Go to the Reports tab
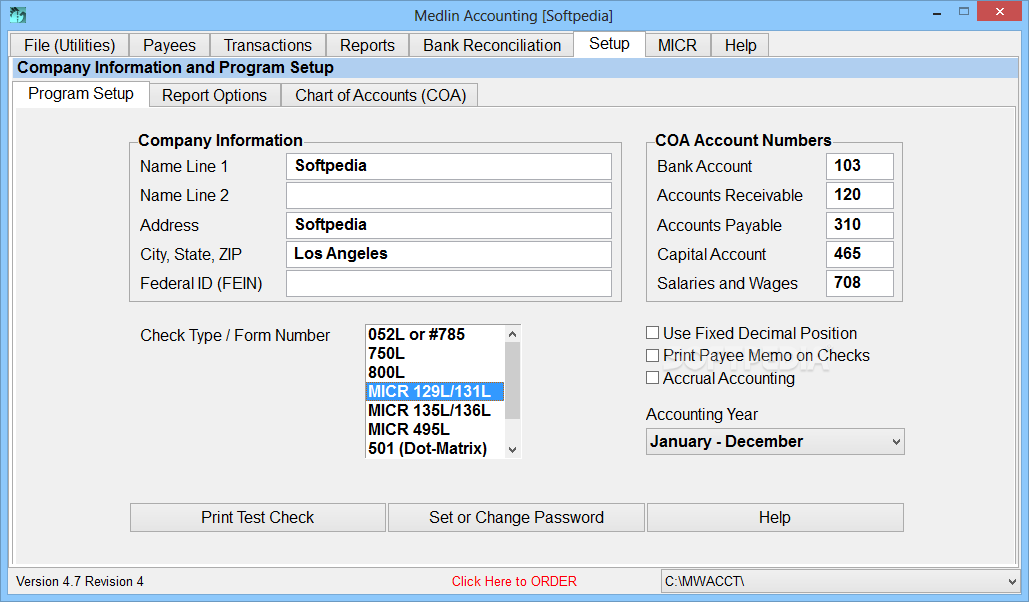This screenshot has width=1029, height=602. coord(368,45)
